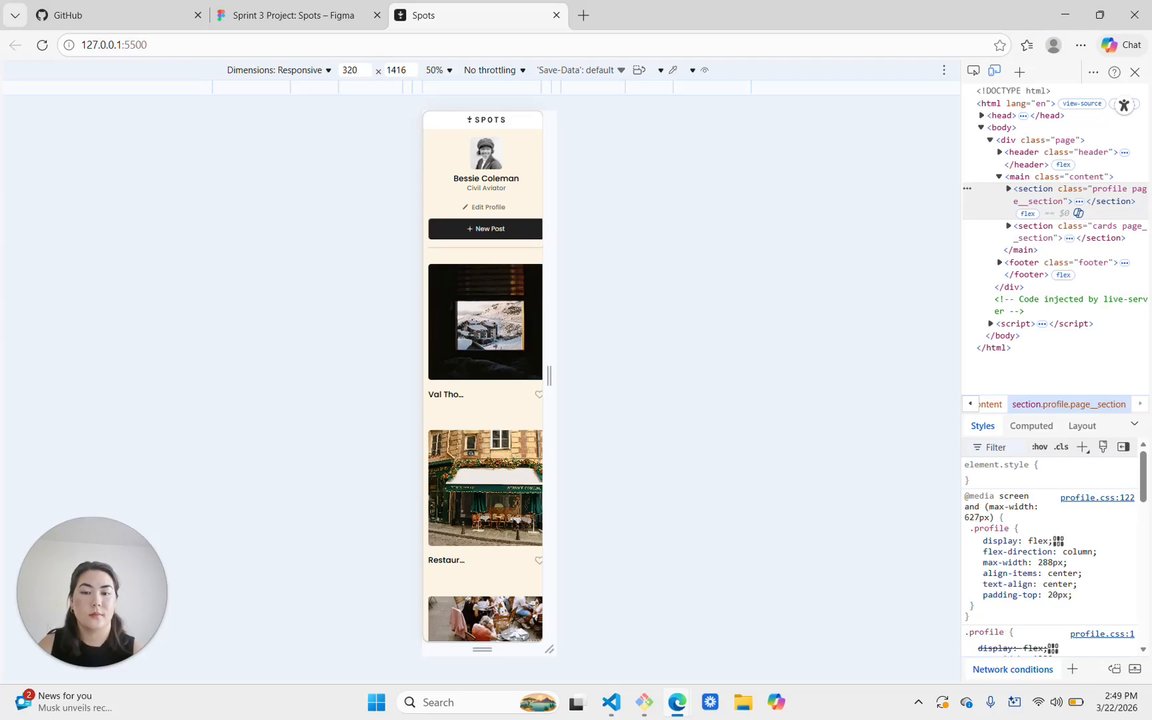Switch to the GitHub browser tab
1152x720 pixels.
(118, 15)
